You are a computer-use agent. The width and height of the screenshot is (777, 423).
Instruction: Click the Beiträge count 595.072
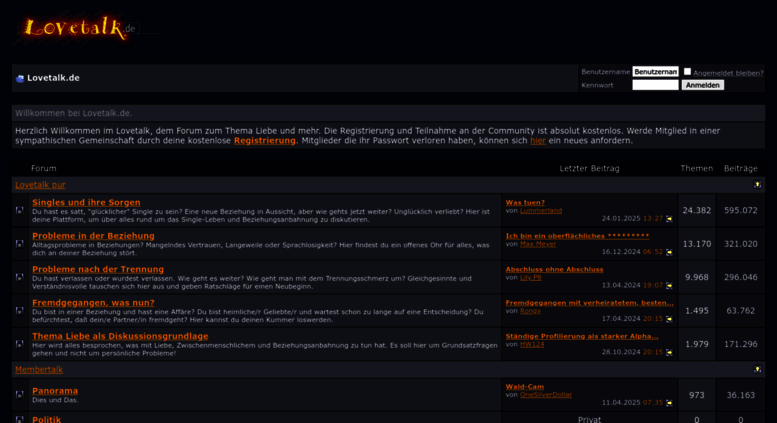(740, 211)
